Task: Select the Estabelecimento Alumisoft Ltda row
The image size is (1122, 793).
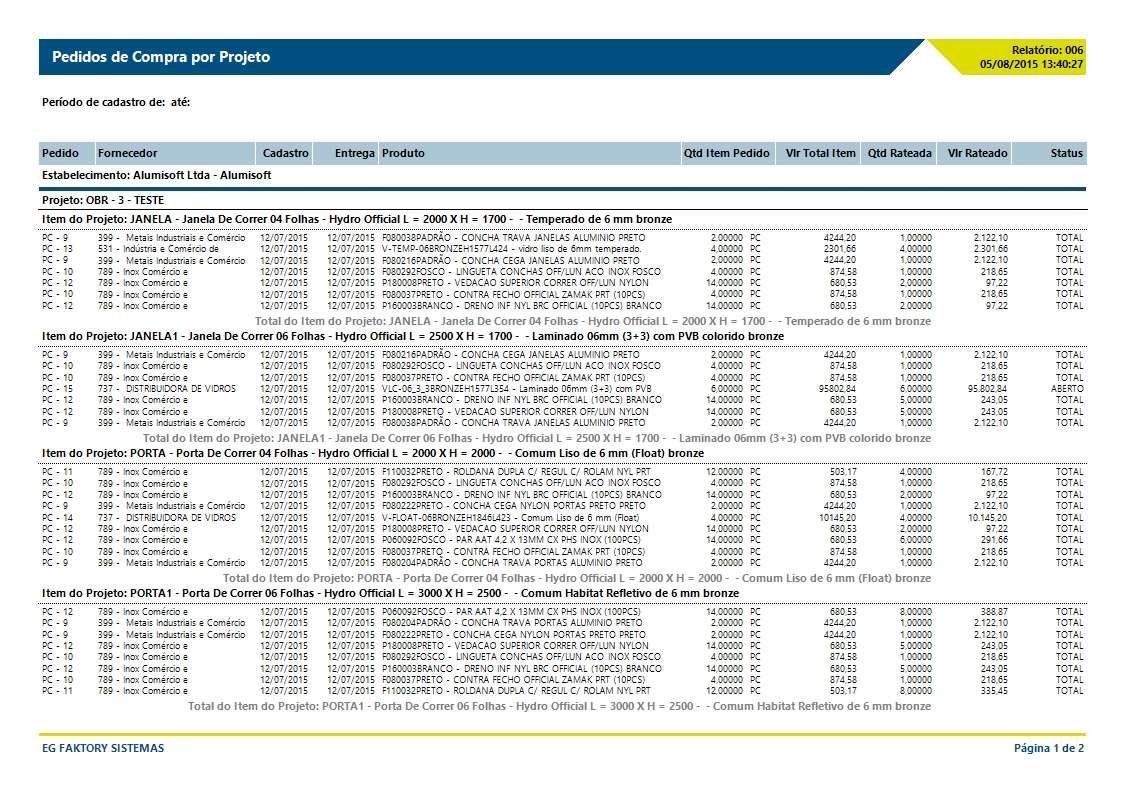Action: 157,175
